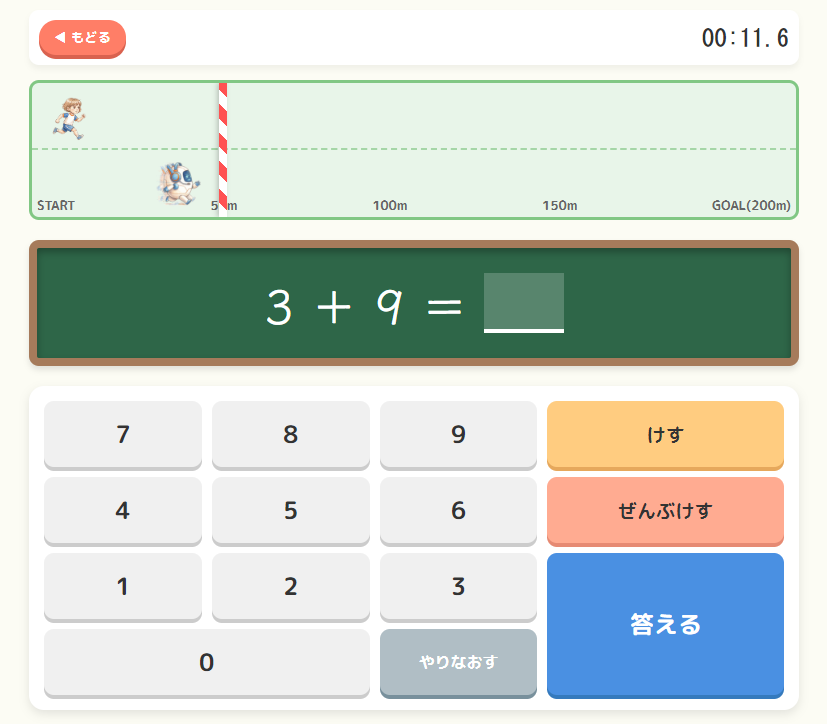Click the 150m marker label
The height and width of the screenshot is (724, 827).
click(x=560, y=205)
